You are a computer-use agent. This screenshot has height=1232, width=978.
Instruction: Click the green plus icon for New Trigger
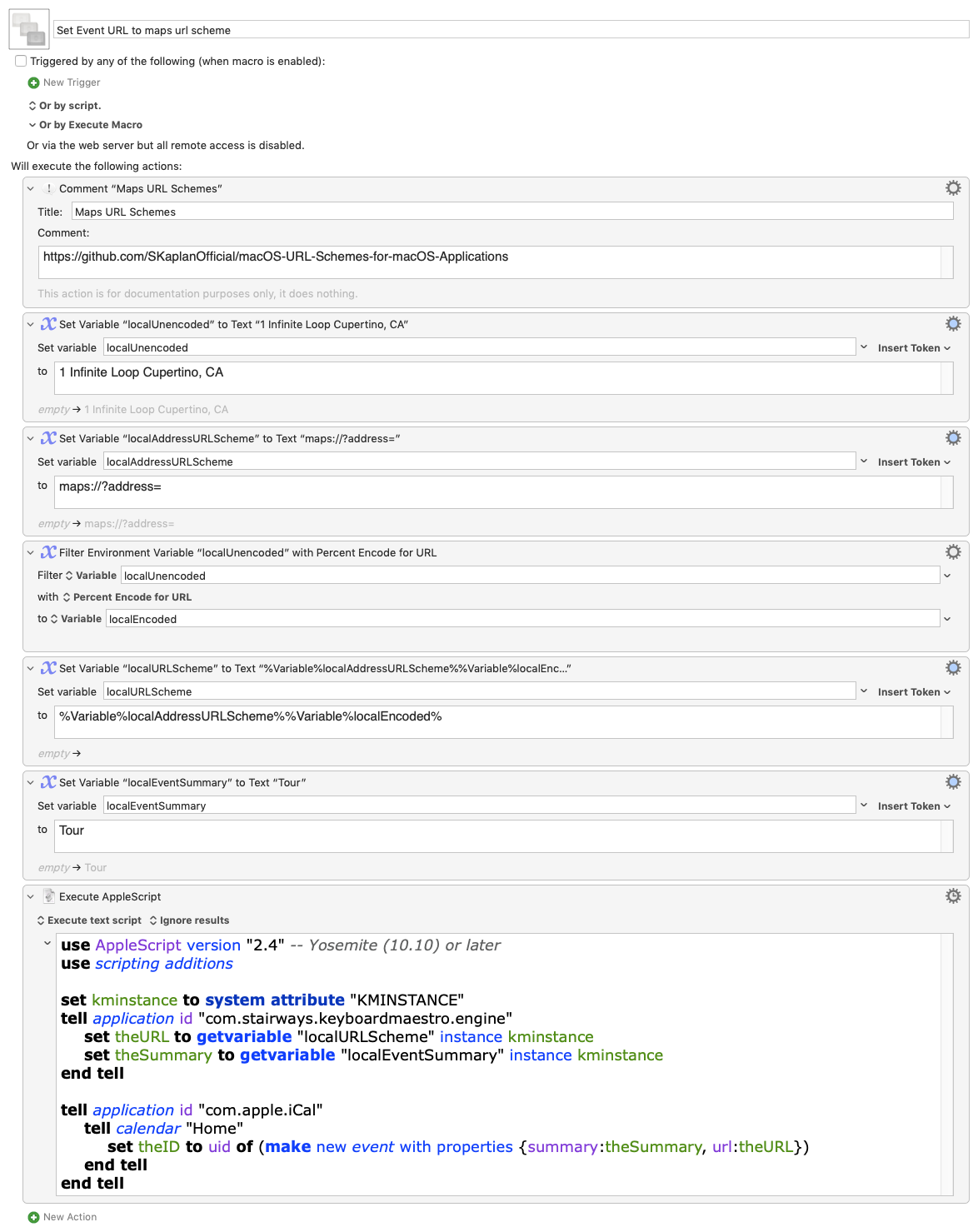[33, 82]
